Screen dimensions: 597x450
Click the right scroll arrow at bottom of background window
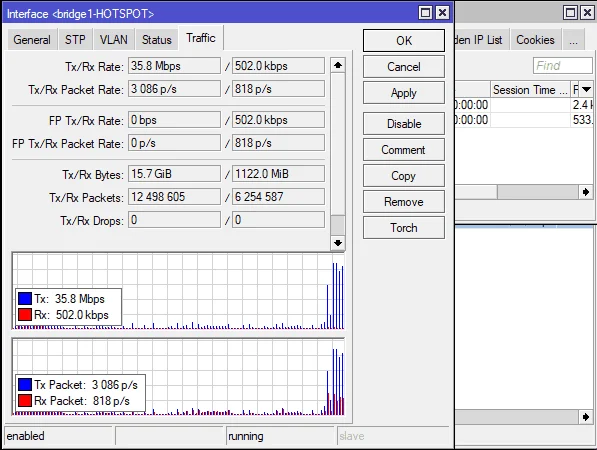586,417
